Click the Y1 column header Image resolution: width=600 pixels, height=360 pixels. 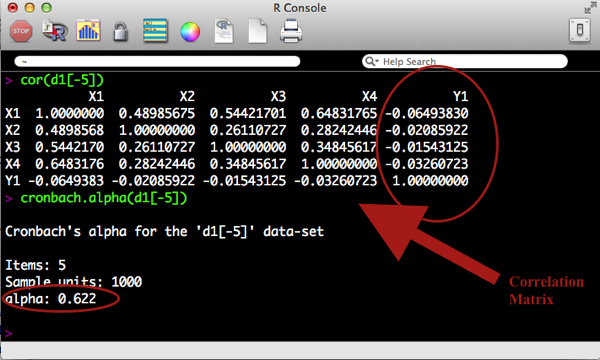460,96
